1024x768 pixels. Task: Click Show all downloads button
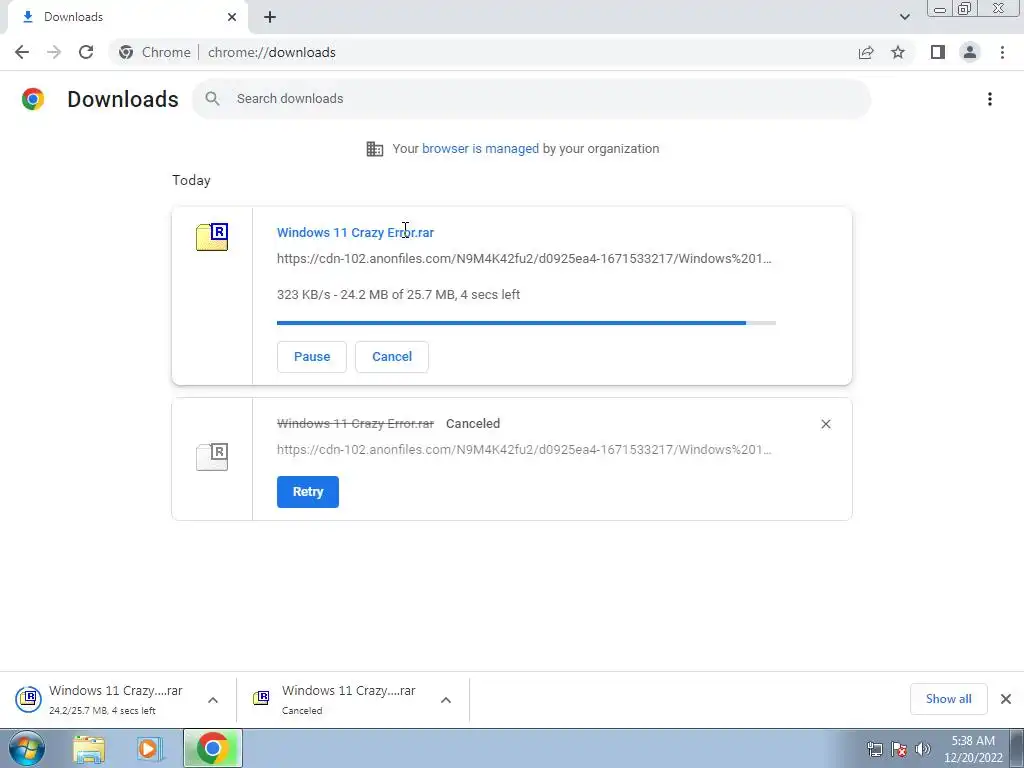[x=949, y=699]
